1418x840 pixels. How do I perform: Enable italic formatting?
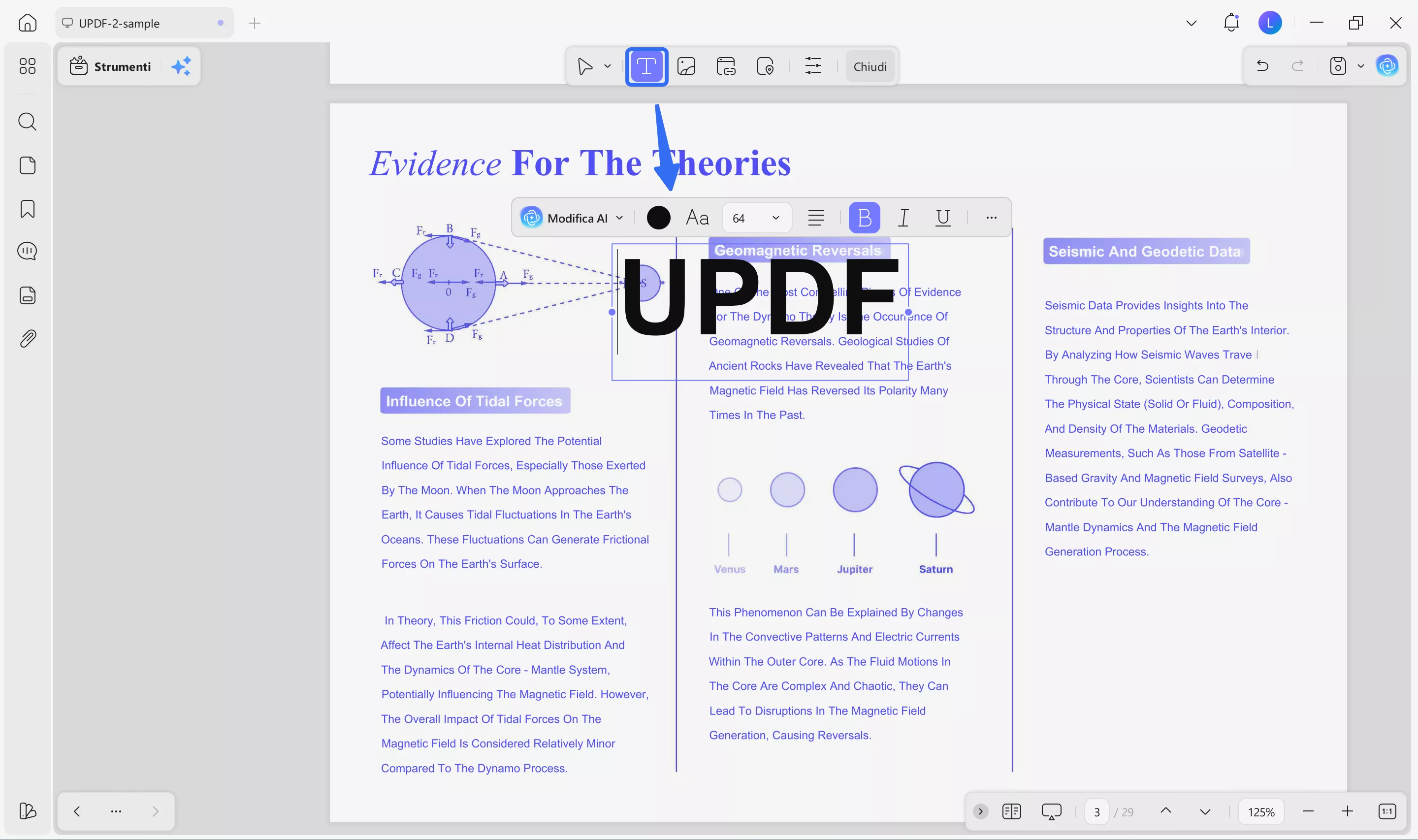coord(902,217)
